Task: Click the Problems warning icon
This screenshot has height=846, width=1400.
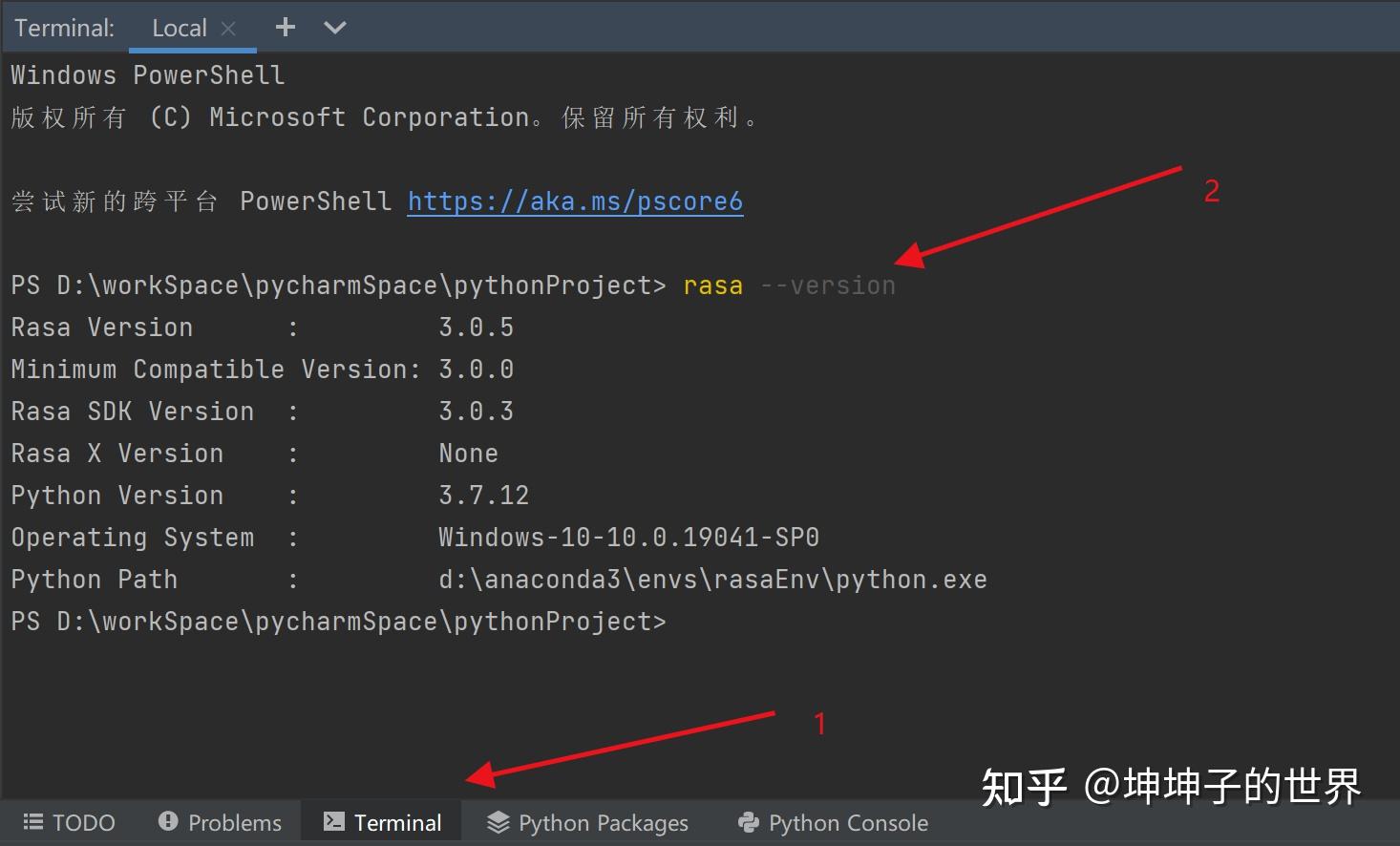Action: pyautogui.click(x=168, y=821)
